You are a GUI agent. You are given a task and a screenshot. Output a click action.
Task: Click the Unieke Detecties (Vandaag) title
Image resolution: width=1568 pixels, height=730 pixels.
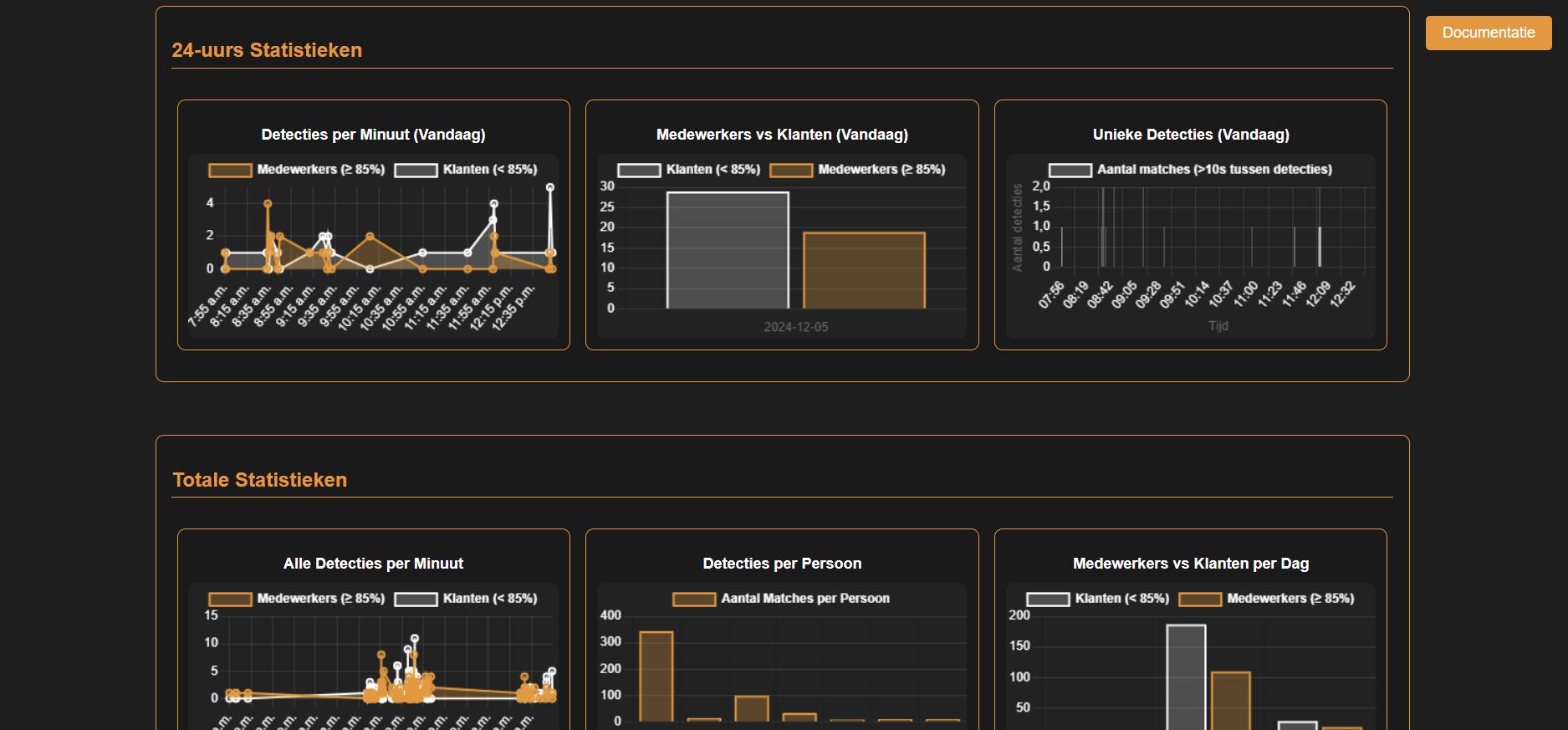[1191, 135]
